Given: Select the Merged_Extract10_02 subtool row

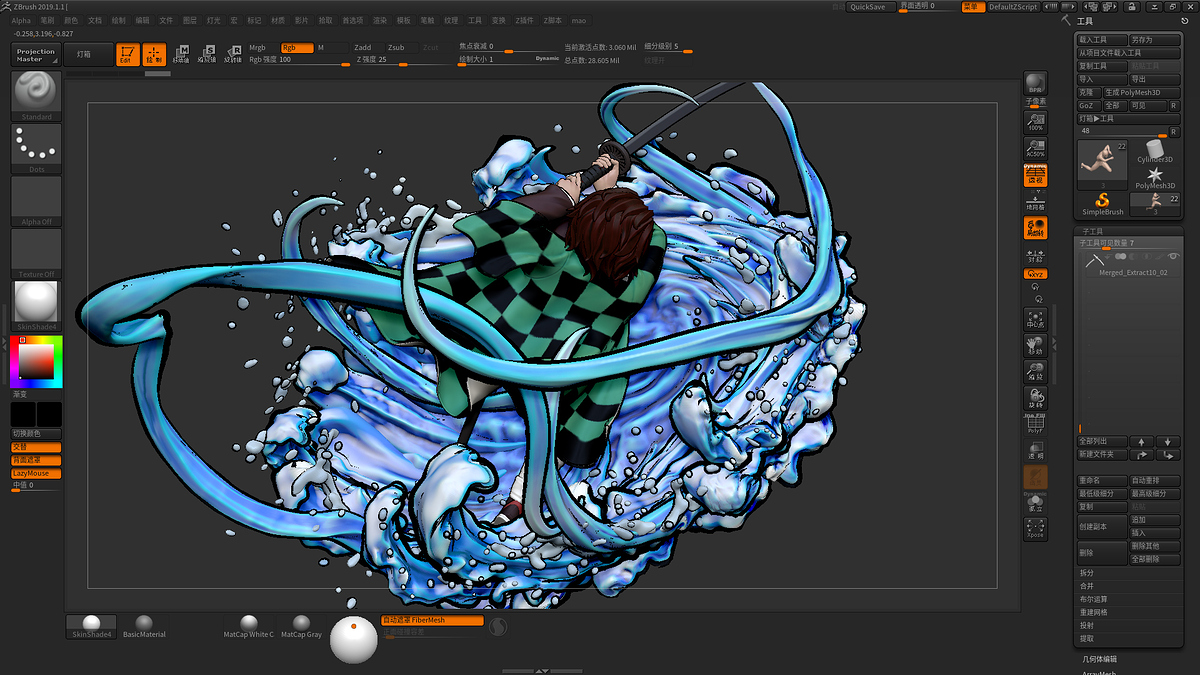Looking at the screenshot, I should coord(1130,264).
